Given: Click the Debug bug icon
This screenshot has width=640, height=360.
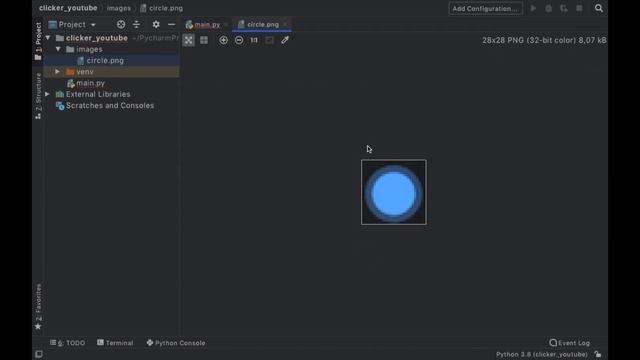Looking at the screenshot, I should [549, 8].
